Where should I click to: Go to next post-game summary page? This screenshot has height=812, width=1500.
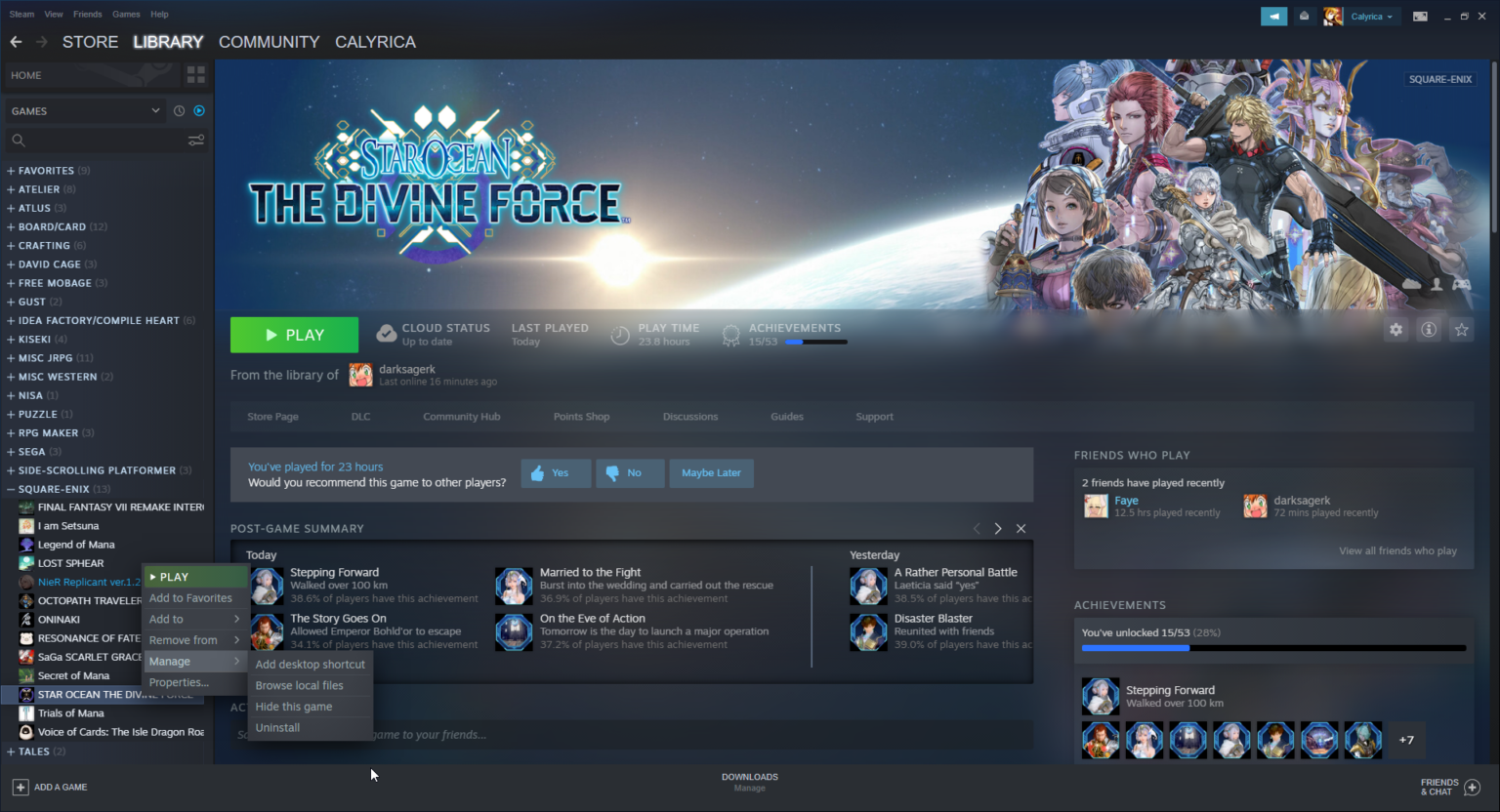pyautogui.click(x=998, y=529)
